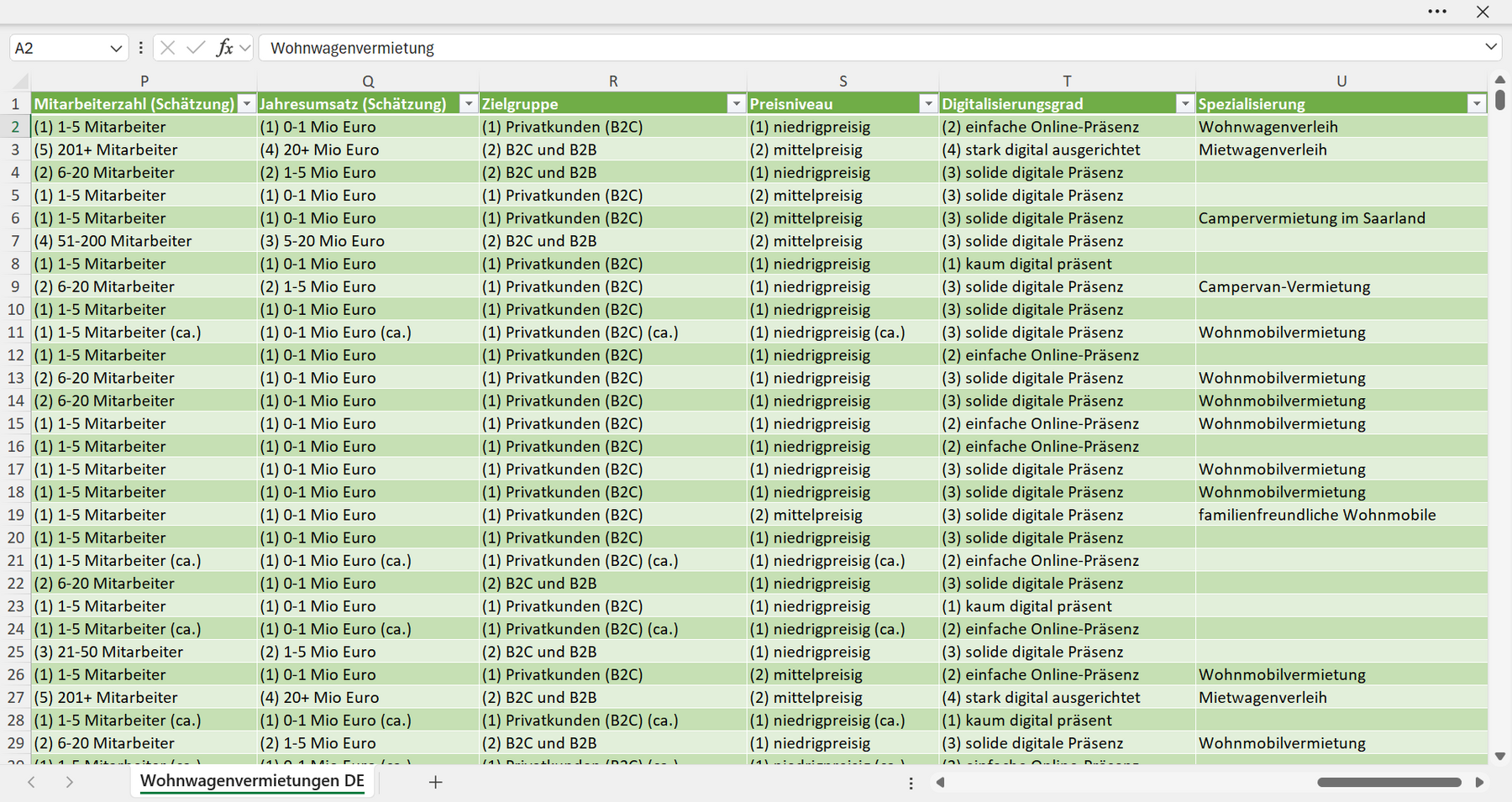The width and height of the screenshot is (1512, 802).
Task: Click the vertical scrollbar down arrow
Action: pyautogui.click(x=1500, y=757)
